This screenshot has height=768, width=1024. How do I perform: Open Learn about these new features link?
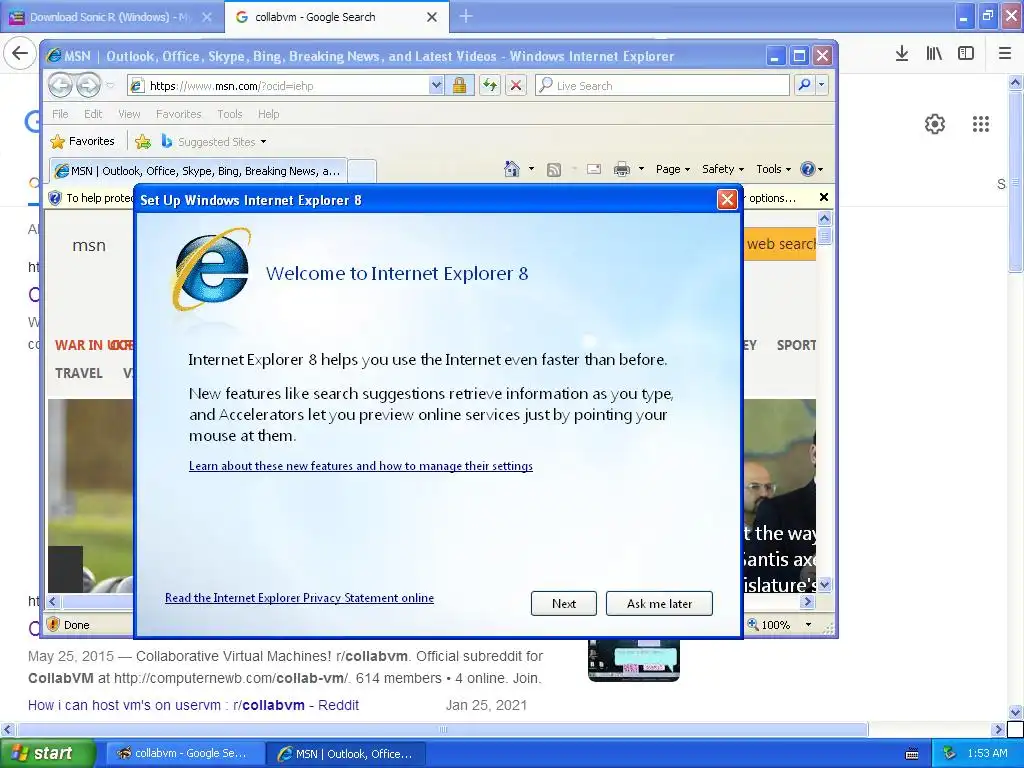tap(360, 466)
